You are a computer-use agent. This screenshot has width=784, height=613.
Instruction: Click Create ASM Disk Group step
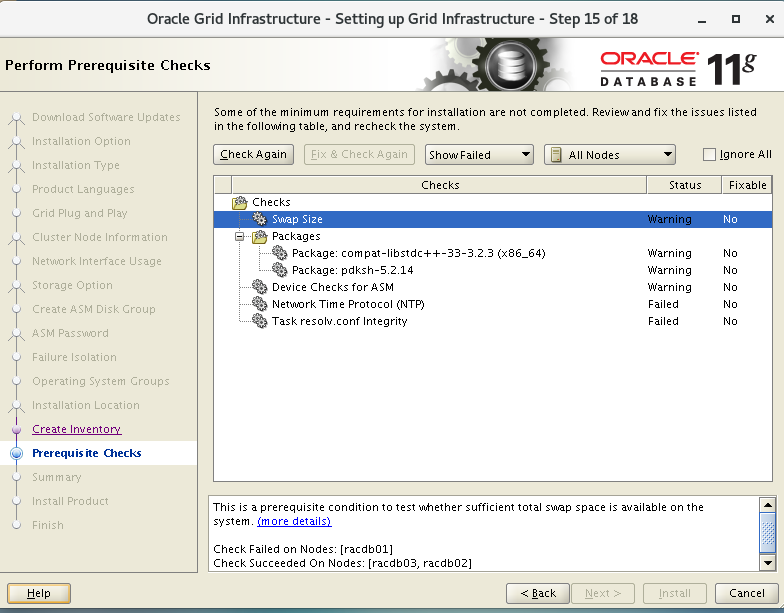coord(94,309)
